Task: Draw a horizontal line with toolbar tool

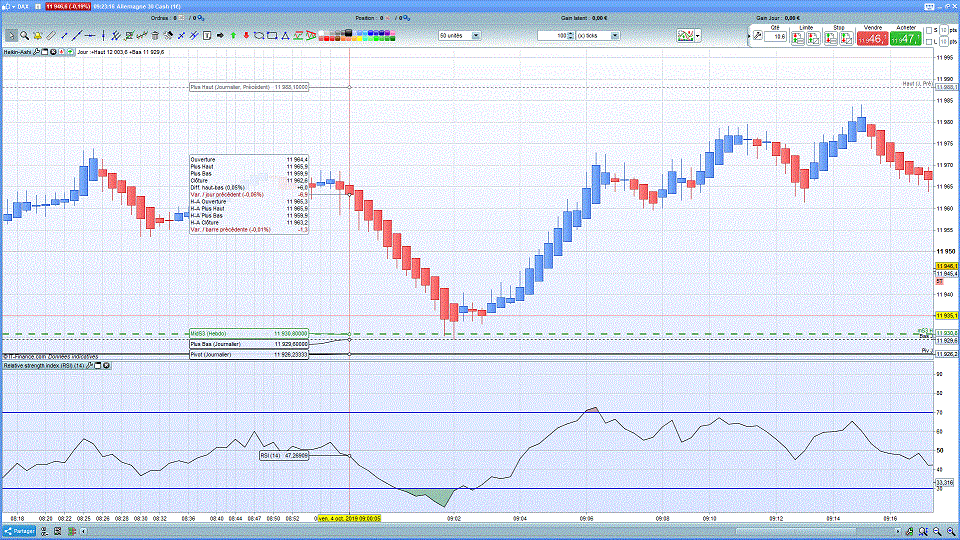Action: pyautogui.click(x=90, y=36)
